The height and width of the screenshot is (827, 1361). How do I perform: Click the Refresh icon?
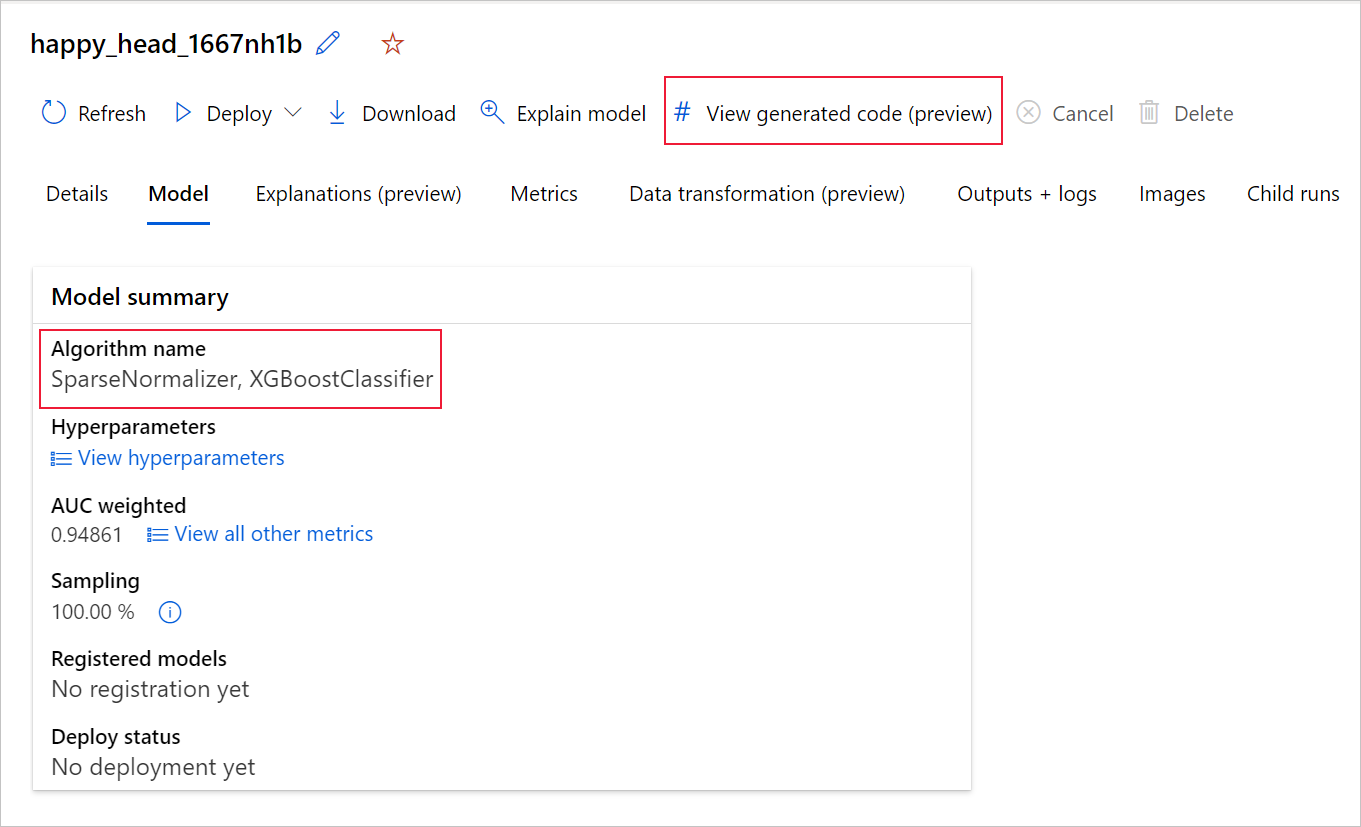(52, 113)
